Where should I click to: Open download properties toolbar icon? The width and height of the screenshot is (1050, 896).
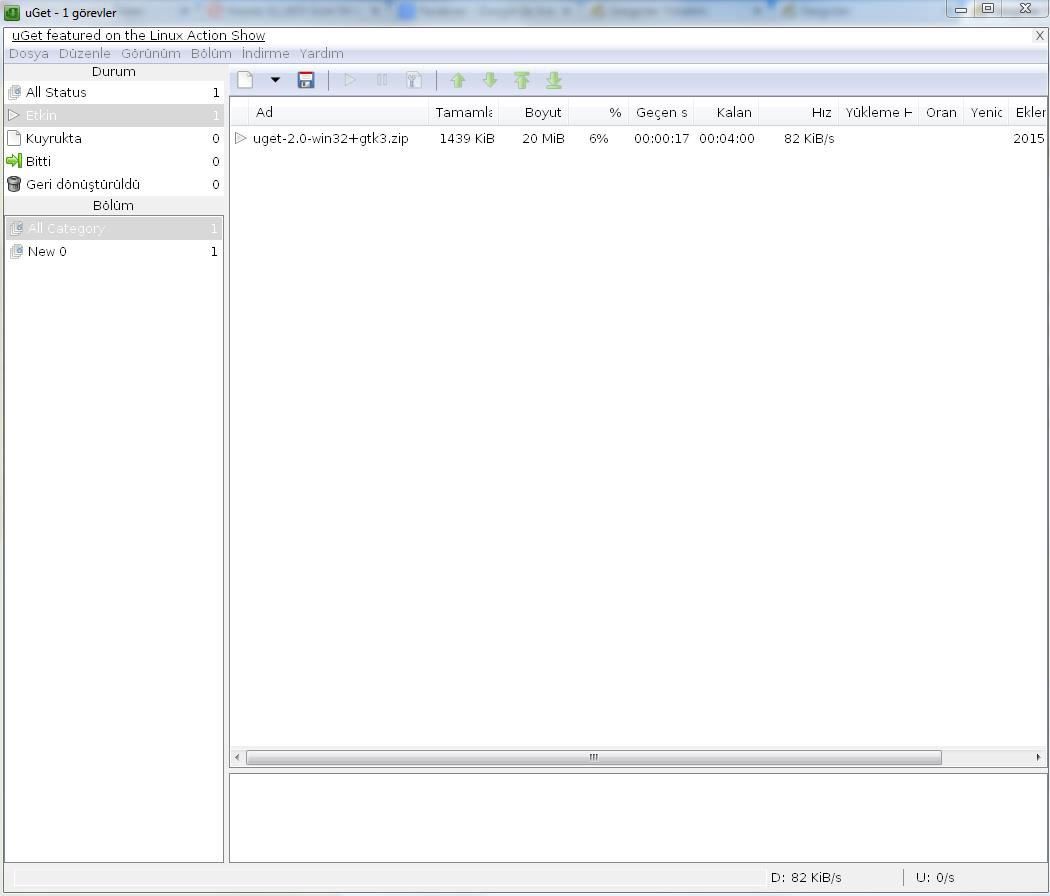414,80
